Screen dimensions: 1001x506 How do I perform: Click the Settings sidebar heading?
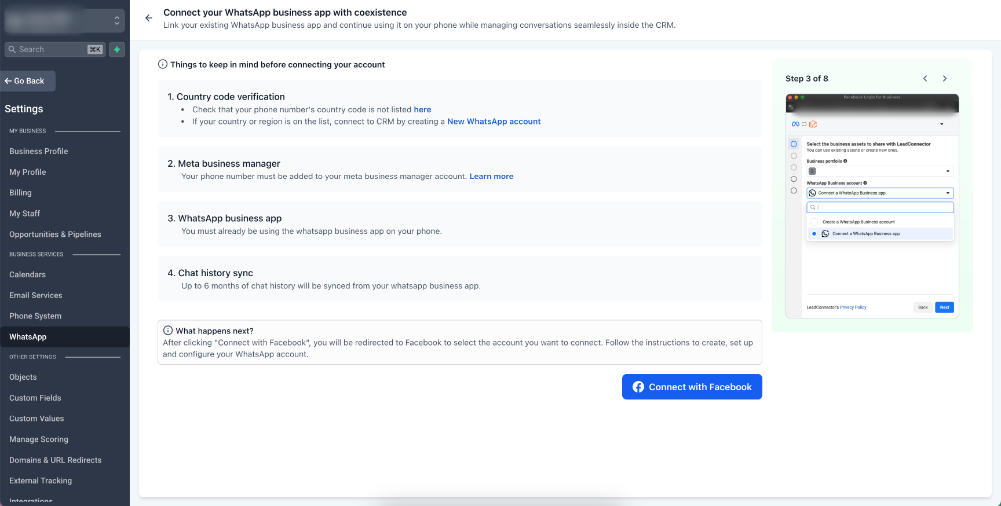tap(24, 109)
